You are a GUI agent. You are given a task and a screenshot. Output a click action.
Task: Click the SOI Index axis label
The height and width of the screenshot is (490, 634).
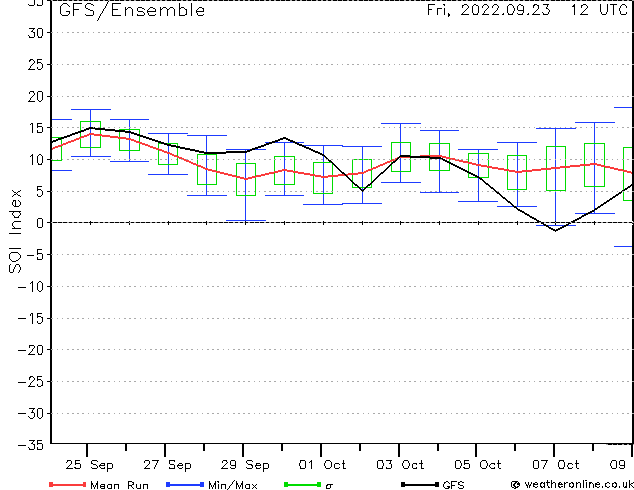(15, 231)
